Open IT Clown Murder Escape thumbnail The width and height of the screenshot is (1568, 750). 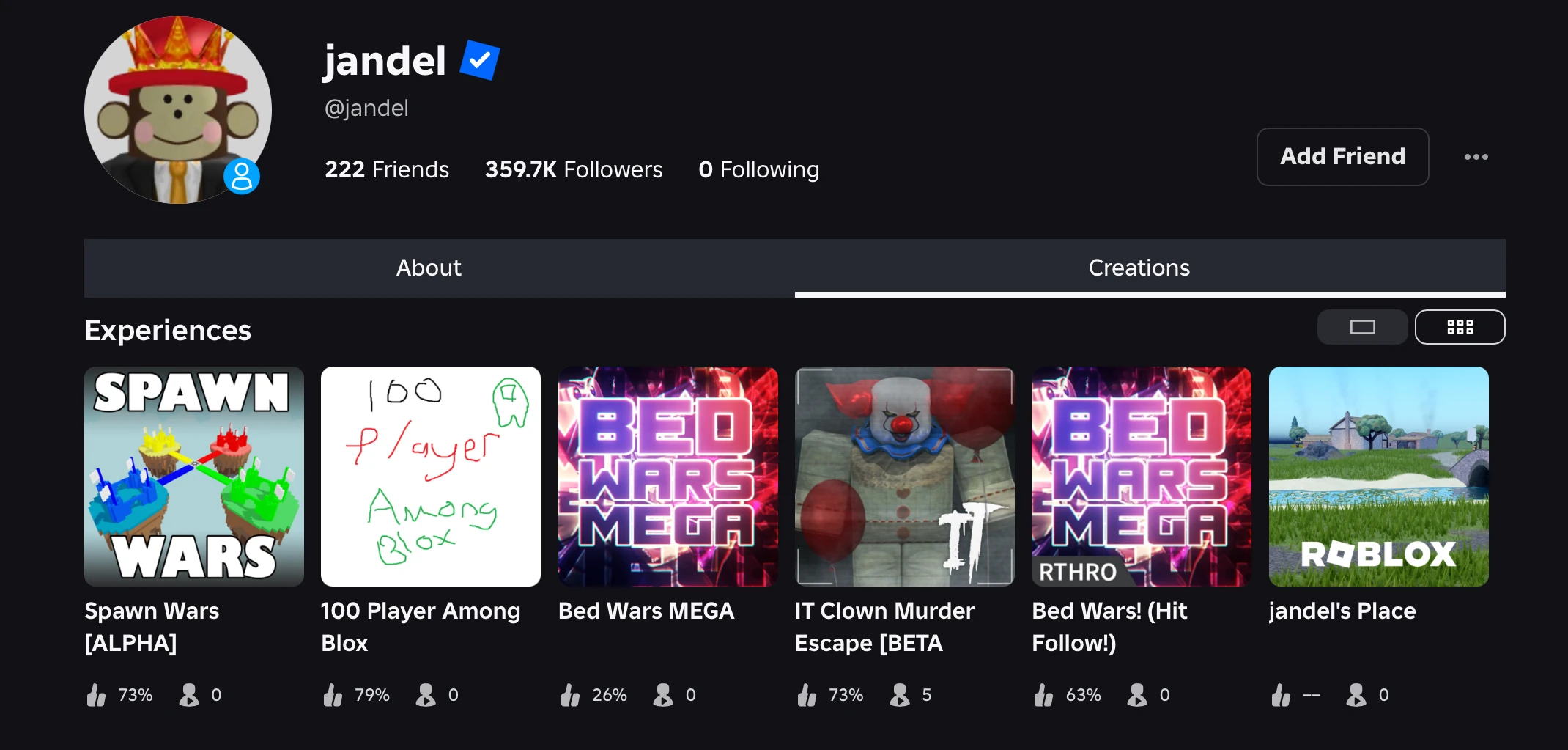(x=905, y=477)
